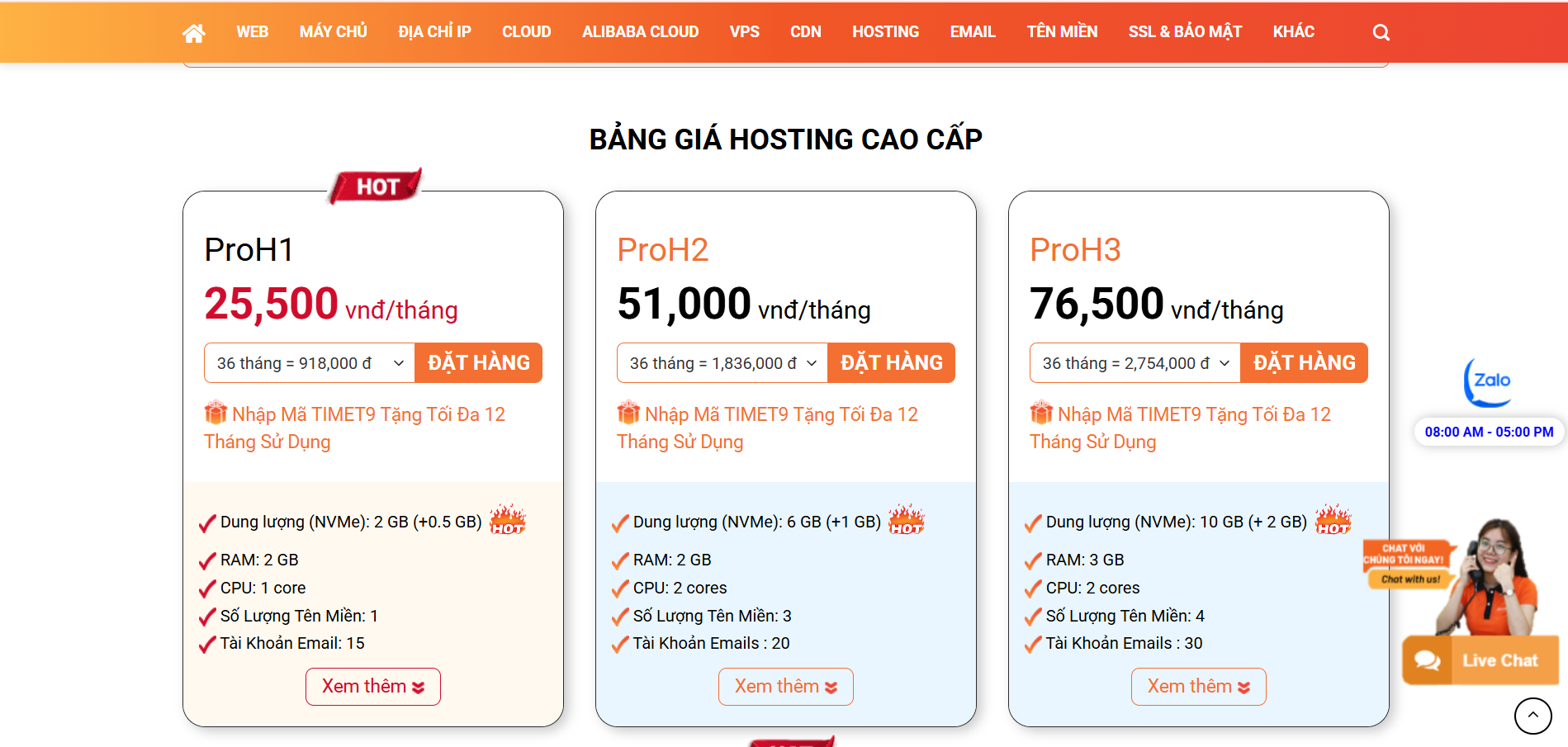Click the home icon in navigation bar
Image resolution: width=1568 pixels, height=747 pixels.
(x=194, y=33)
